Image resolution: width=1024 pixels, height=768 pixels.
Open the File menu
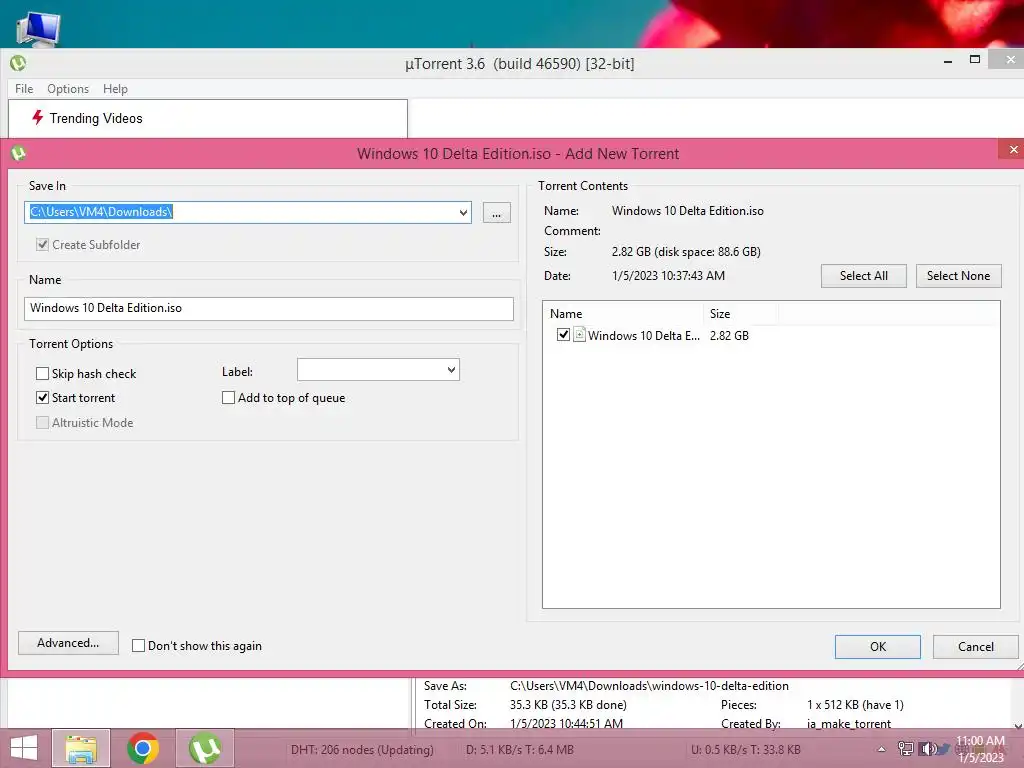24,89
